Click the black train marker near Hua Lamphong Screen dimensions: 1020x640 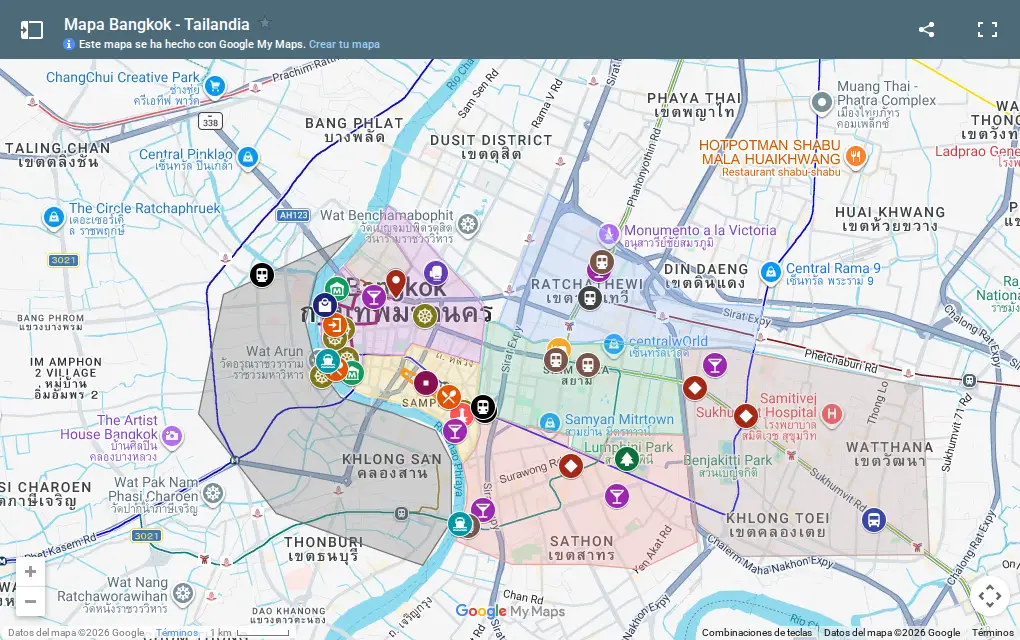(483, 408)
